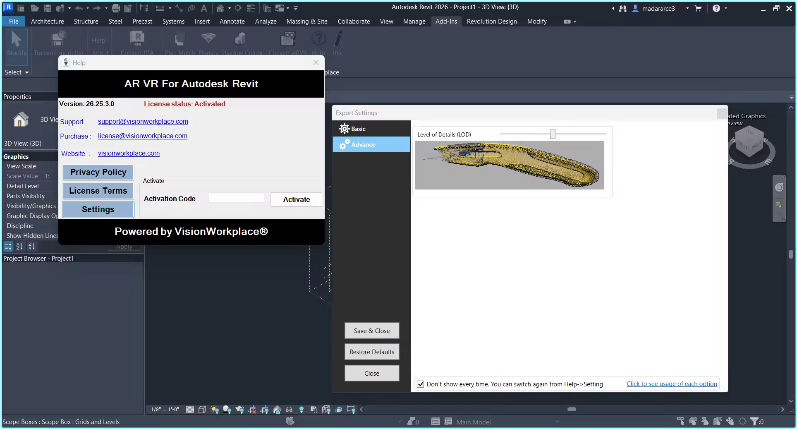Screen dimensions: 797x429
Task: Expand the quick access toolbar customize arrow
Action: (296, 8)
